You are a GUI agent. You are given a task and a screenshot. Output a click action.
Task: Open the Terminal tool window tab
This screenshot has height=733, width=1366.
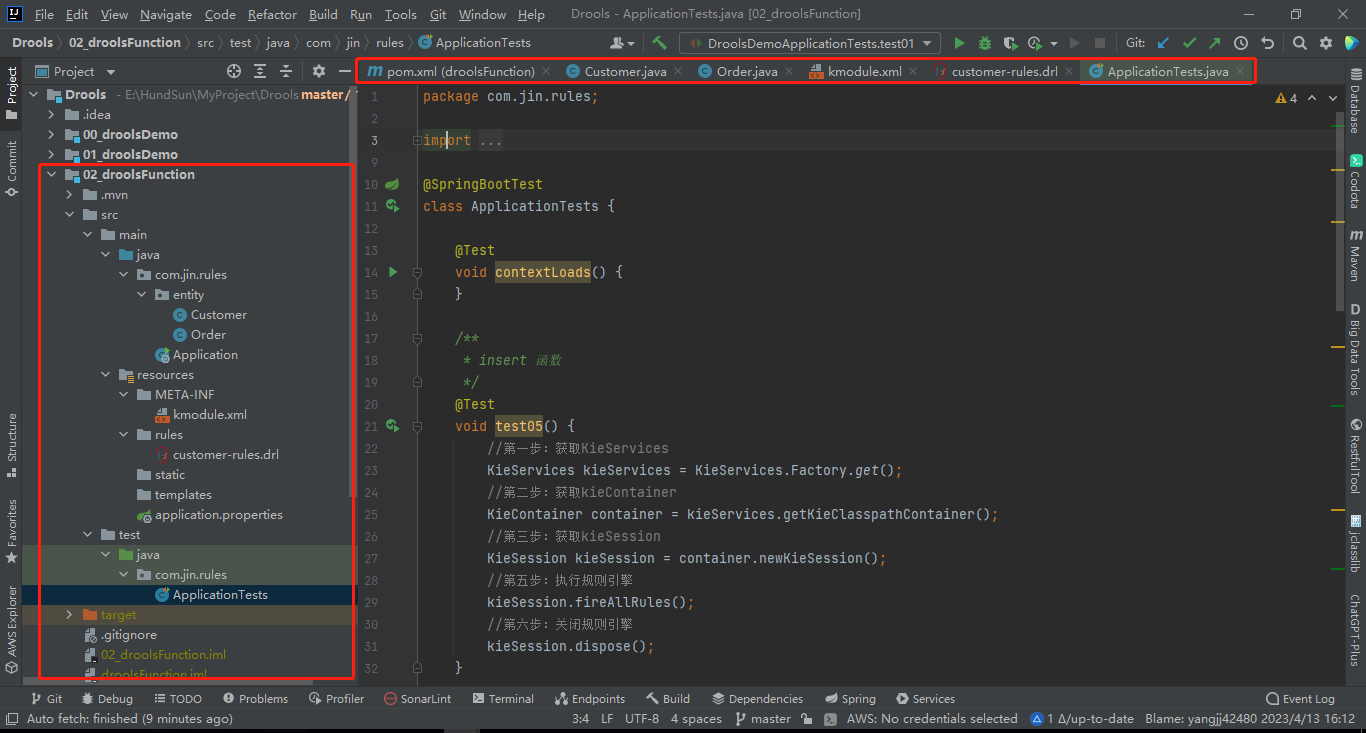click(503, 699)
